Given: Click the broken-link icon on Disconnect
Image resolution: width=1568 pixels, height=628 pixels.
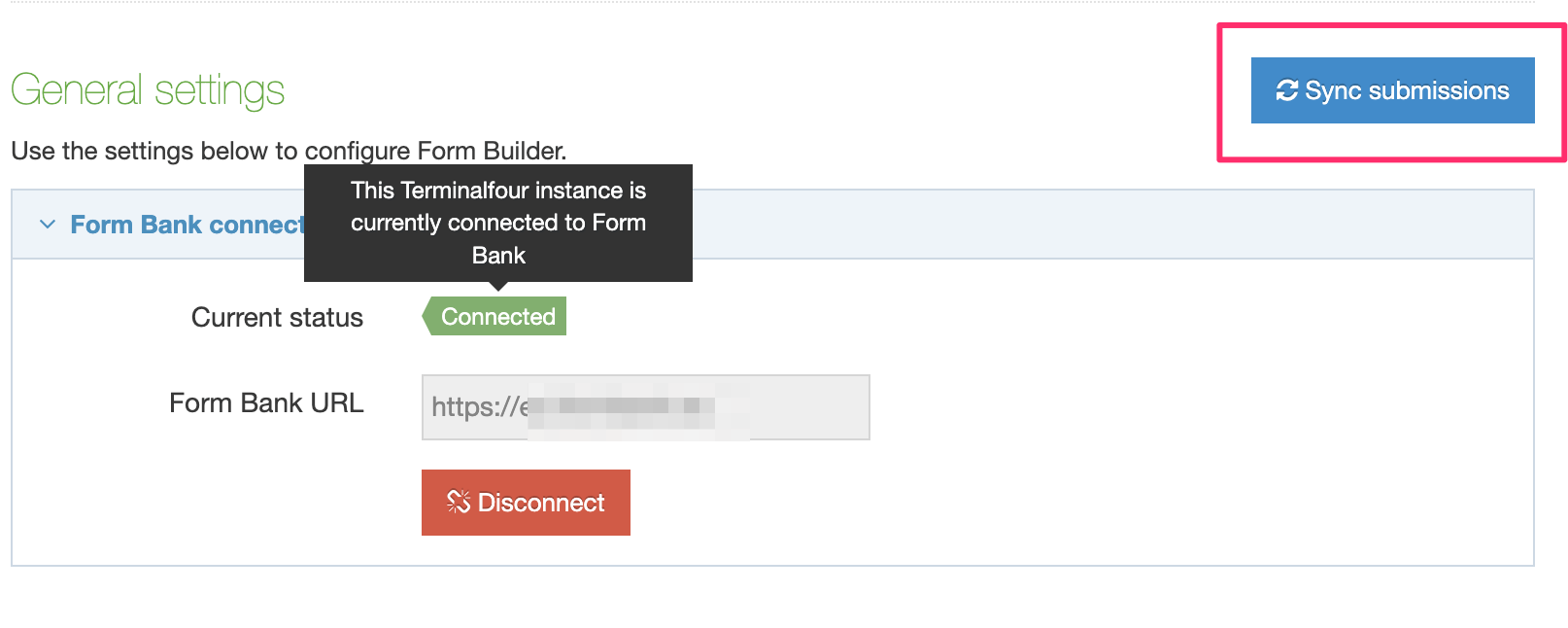Looking at the screenshot, I should (458, 502).
